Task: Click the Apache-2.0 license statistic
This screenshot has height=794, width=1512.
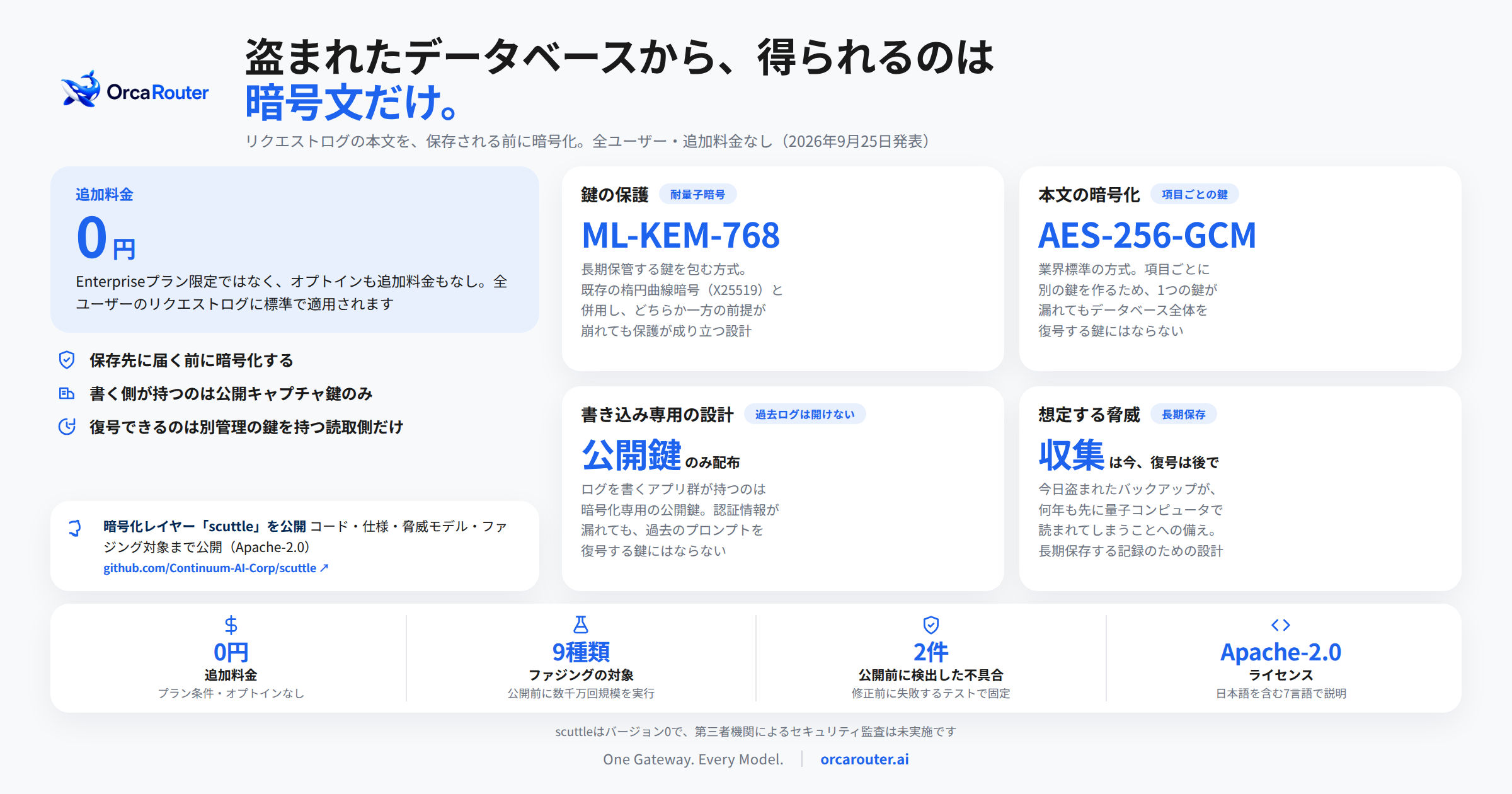Action: [x=1281, y=652]
